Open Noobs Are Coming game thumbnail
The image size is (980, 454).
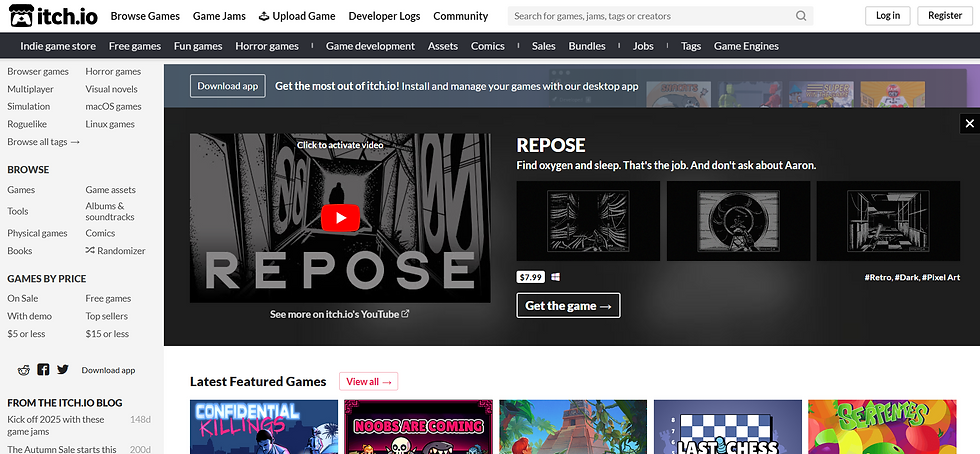[x=419, y=427]
